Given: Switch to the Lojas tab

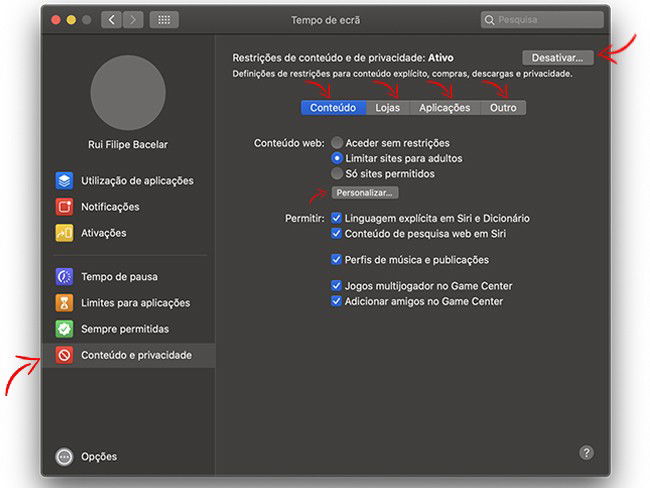Looking at the screenshot, I should click(x=387, y=107).
